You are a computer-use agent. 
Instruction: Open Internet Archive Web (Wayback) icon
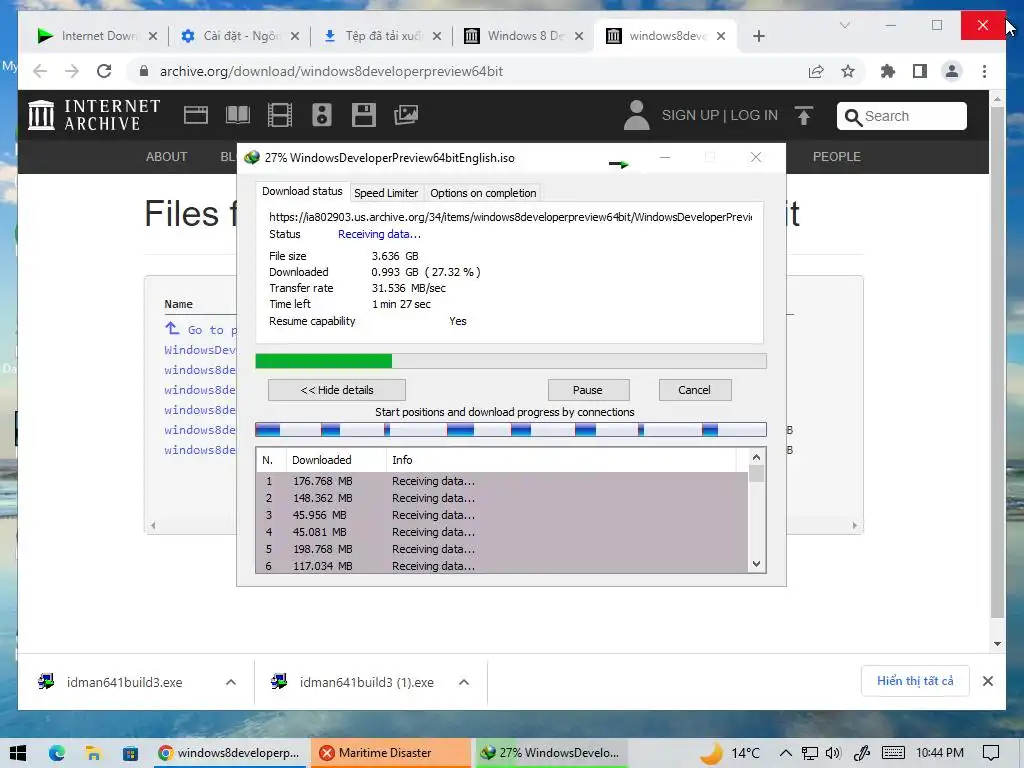(195, 116)
